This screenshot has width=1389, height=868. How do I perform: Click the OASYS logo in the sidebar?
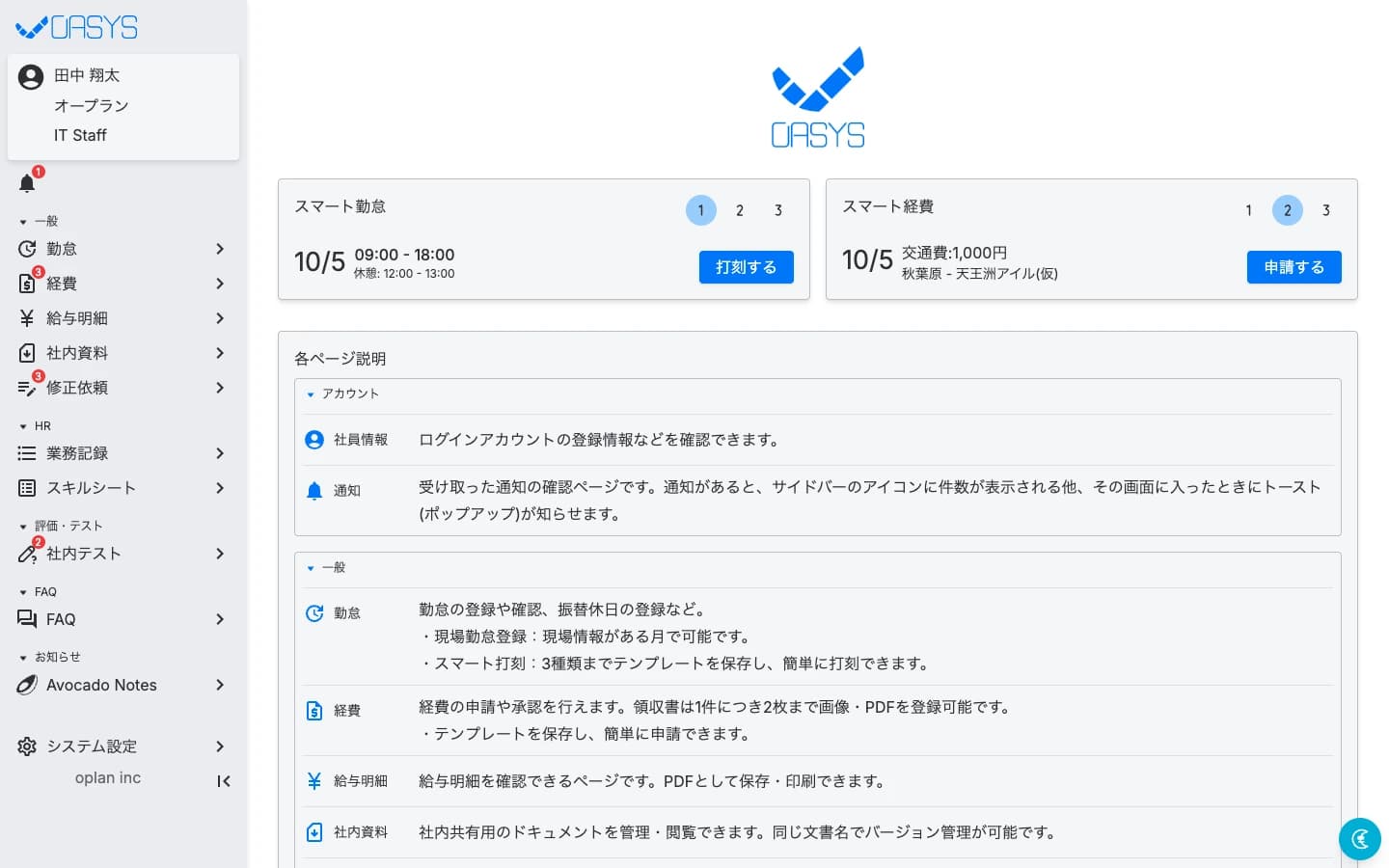(77, 28)
